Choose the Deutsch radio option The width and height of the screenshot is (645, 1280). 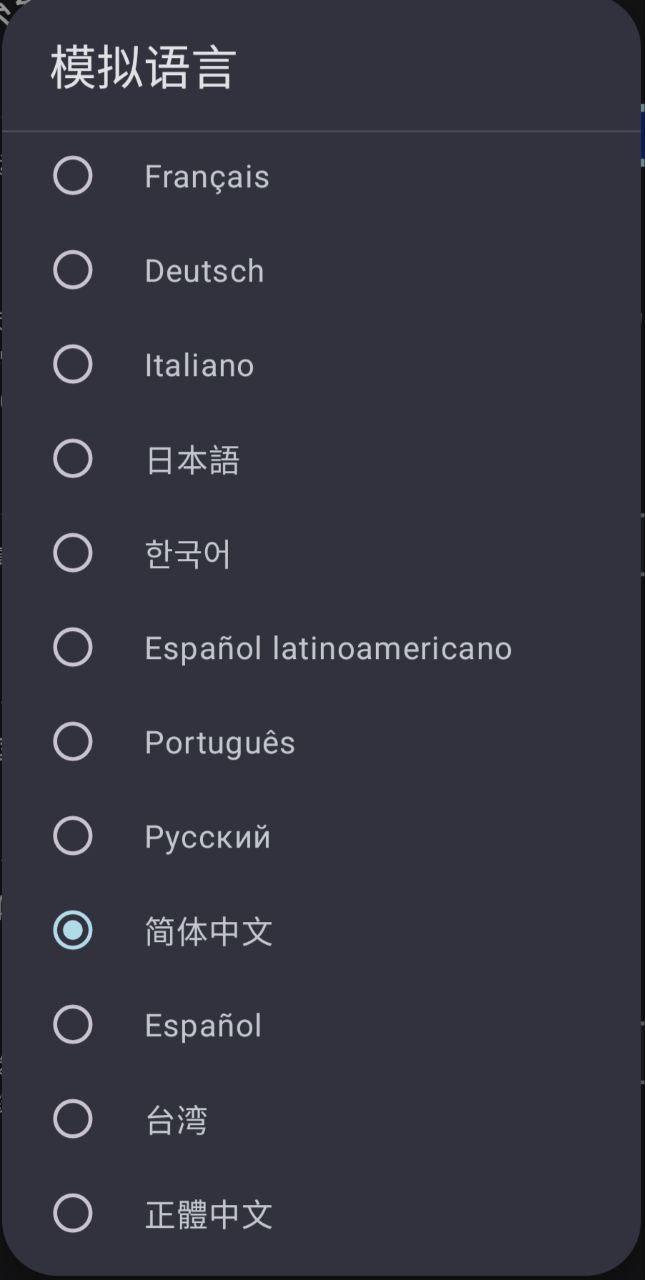[73, 270]
